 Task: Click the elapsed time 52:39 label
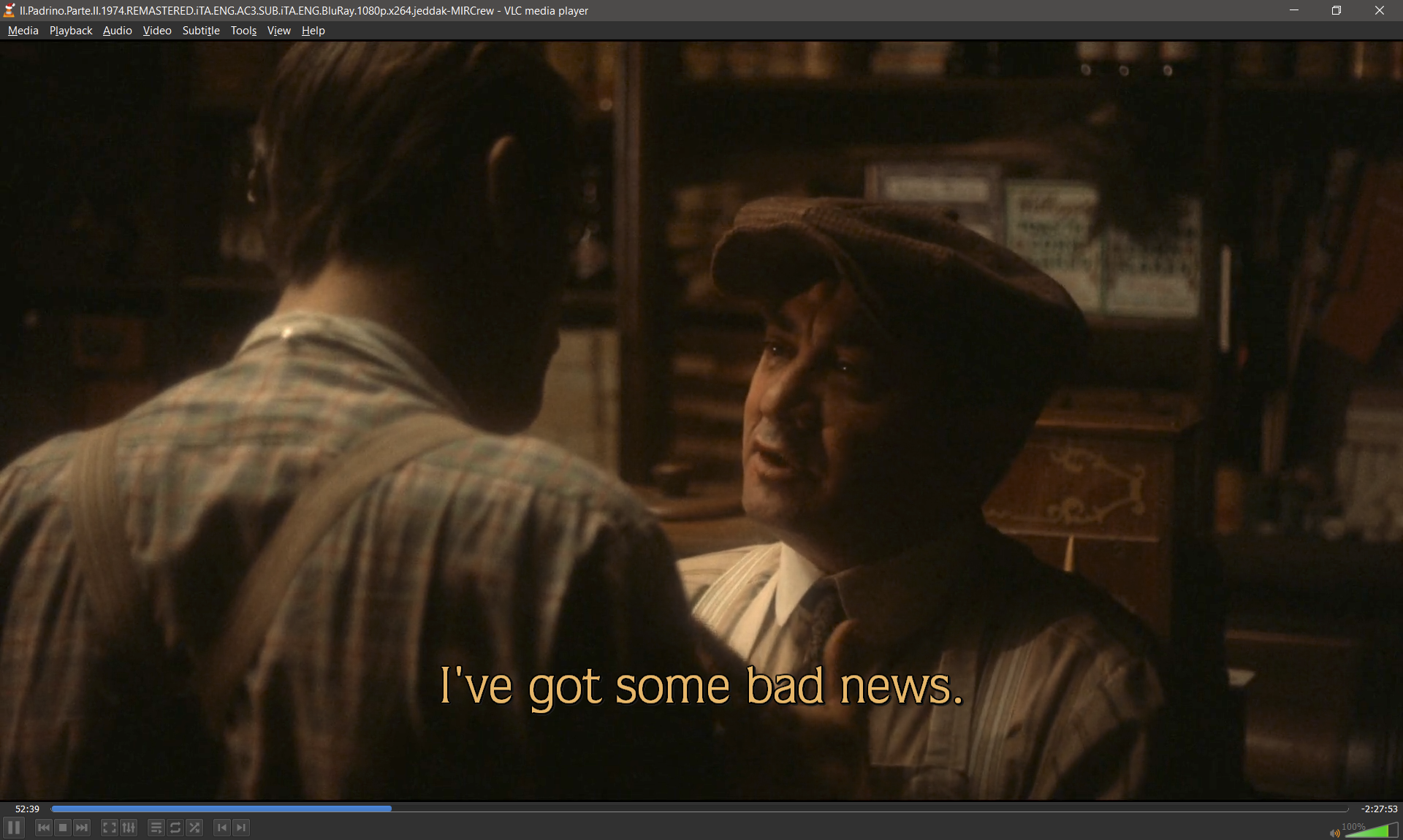coord(27,809)
